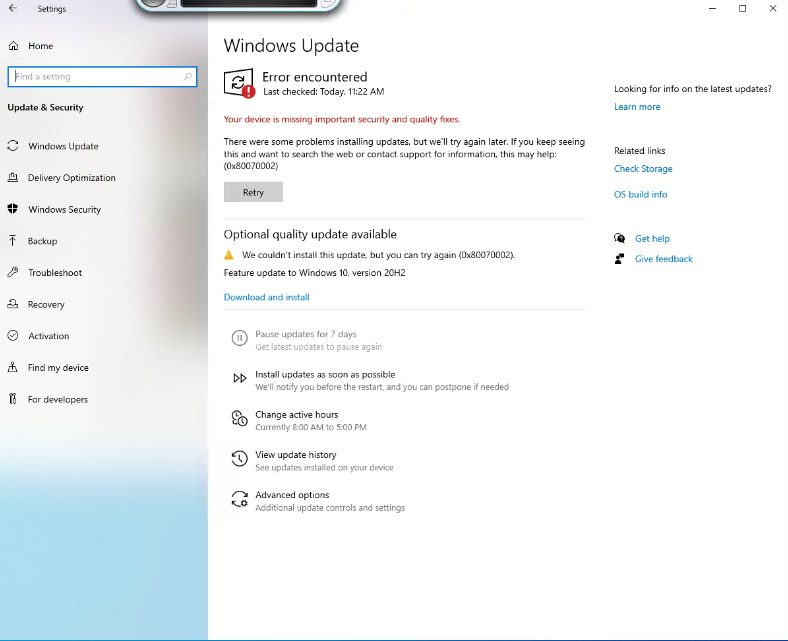788x641 pixels.
Task: Select the Activation checkmark icon
Action: pyautogui.click(x=13, y=335)
